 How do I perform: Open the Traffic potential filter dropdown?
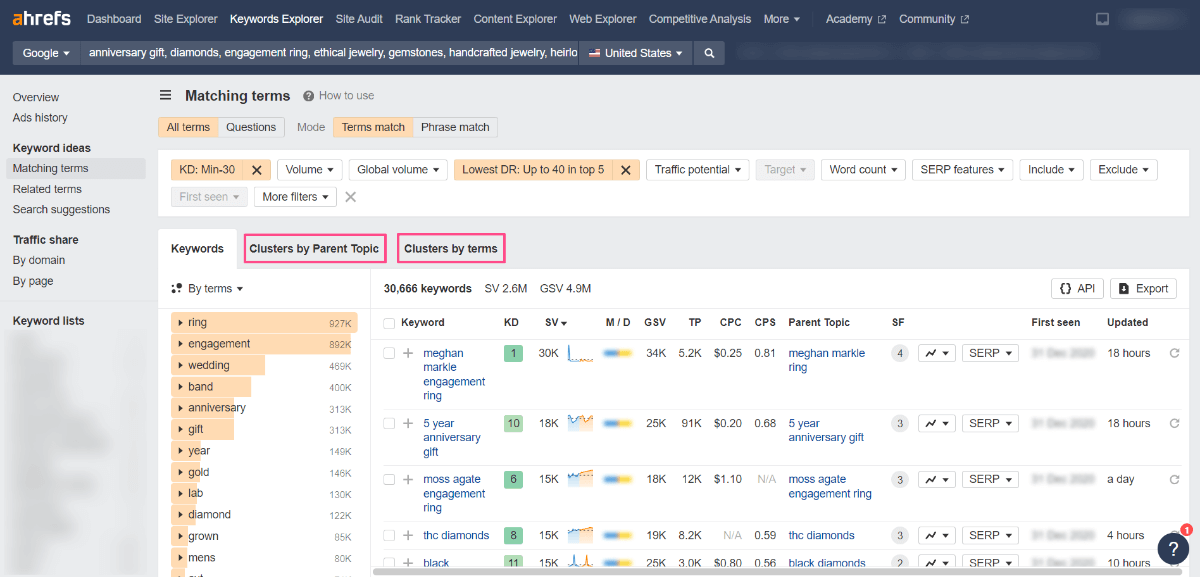[x=698, y=170]
